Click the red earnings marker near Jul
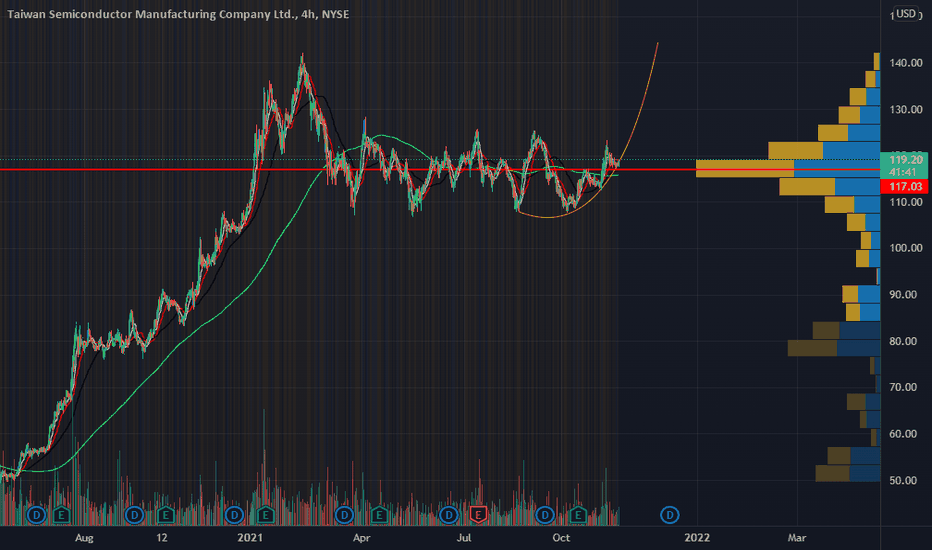932x550 pixels. tap(478, 515)
